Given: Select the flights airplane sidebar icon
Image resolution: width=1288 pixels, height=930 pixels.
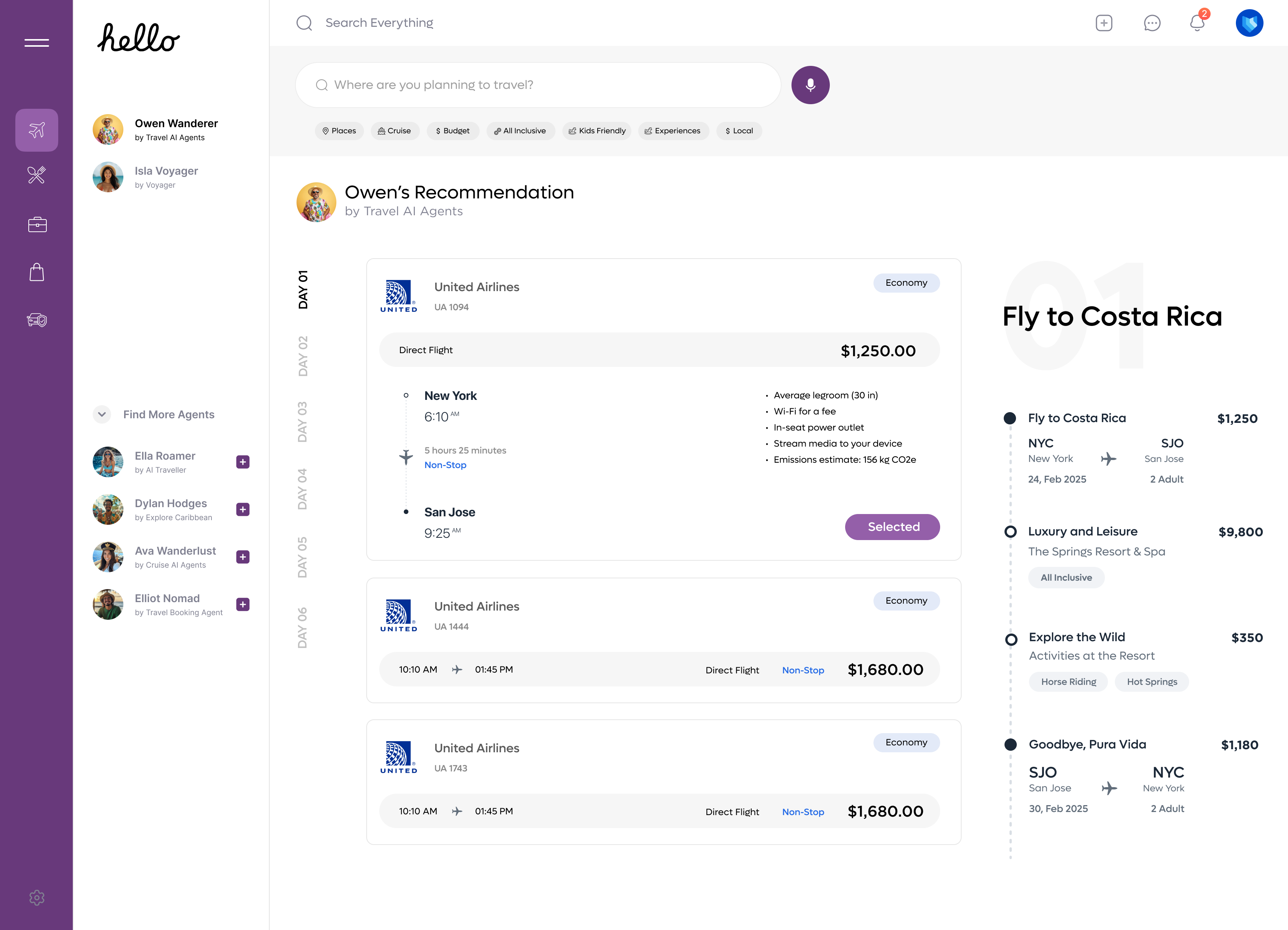Looking at the screenshot, I should pos(36,130).
